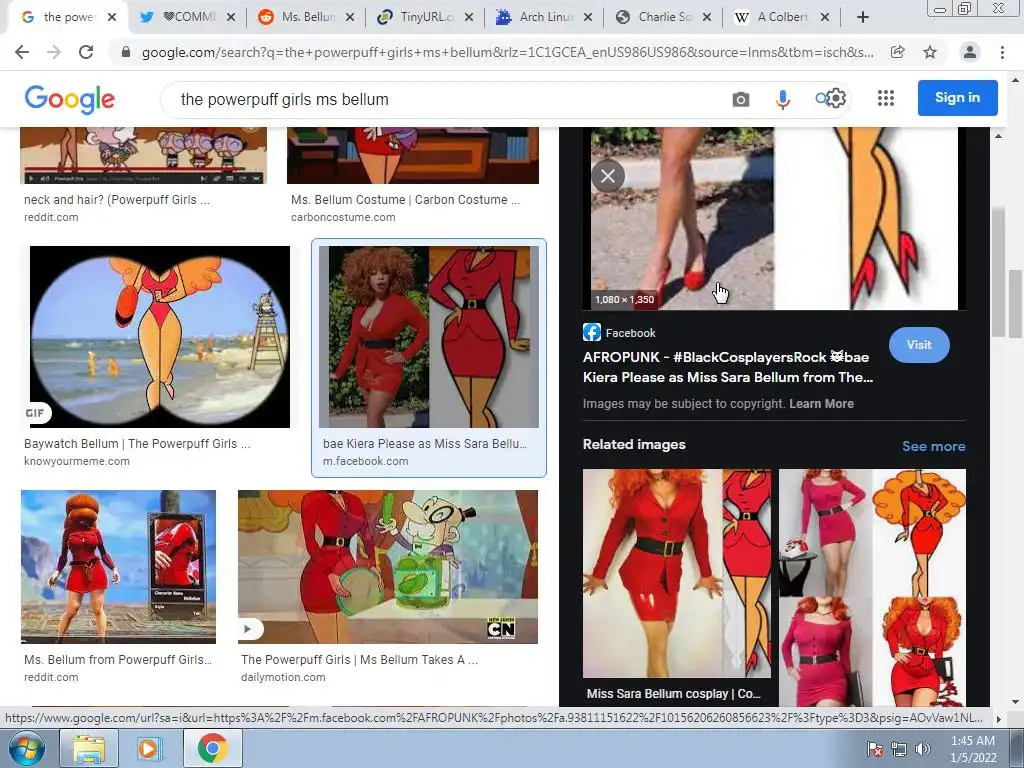Go back to the previous page

(x=22, y=52)
